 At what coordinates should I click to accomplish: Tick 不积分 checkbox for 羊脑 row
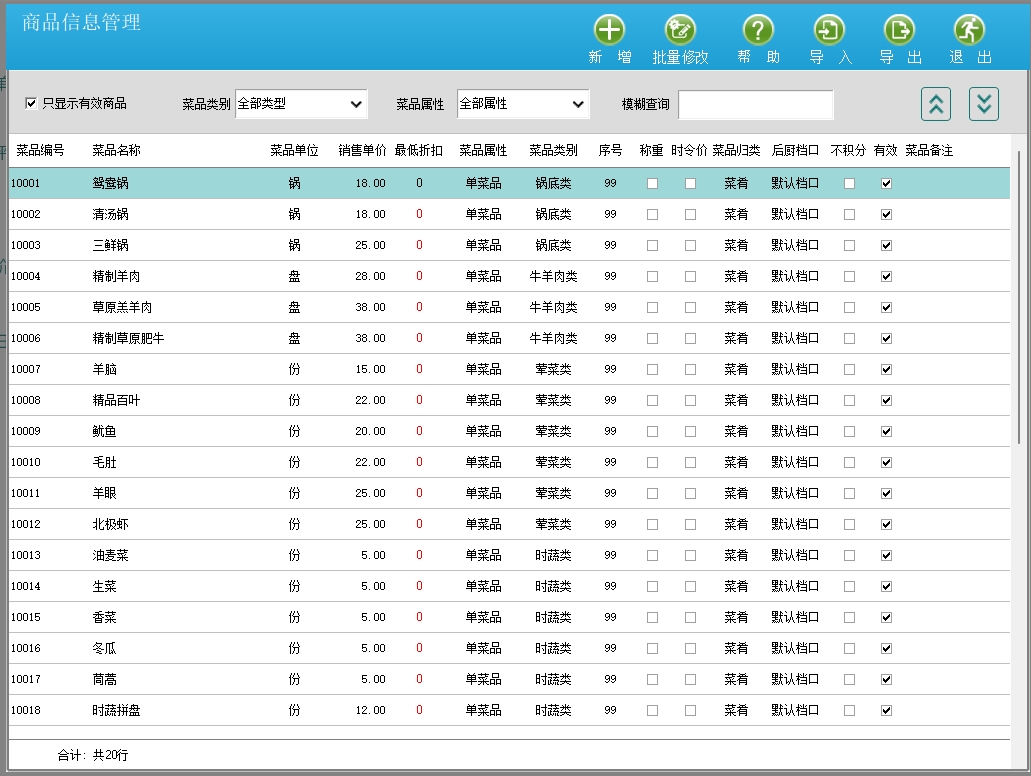[849, 370]
